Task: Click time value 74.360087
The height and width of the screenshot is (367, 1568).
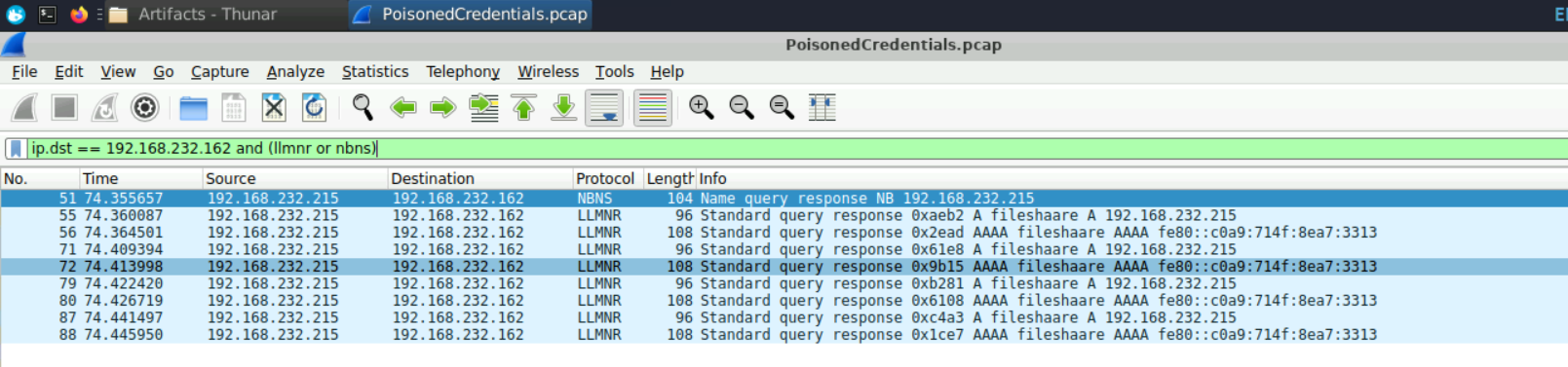Action: coord(123,215)
